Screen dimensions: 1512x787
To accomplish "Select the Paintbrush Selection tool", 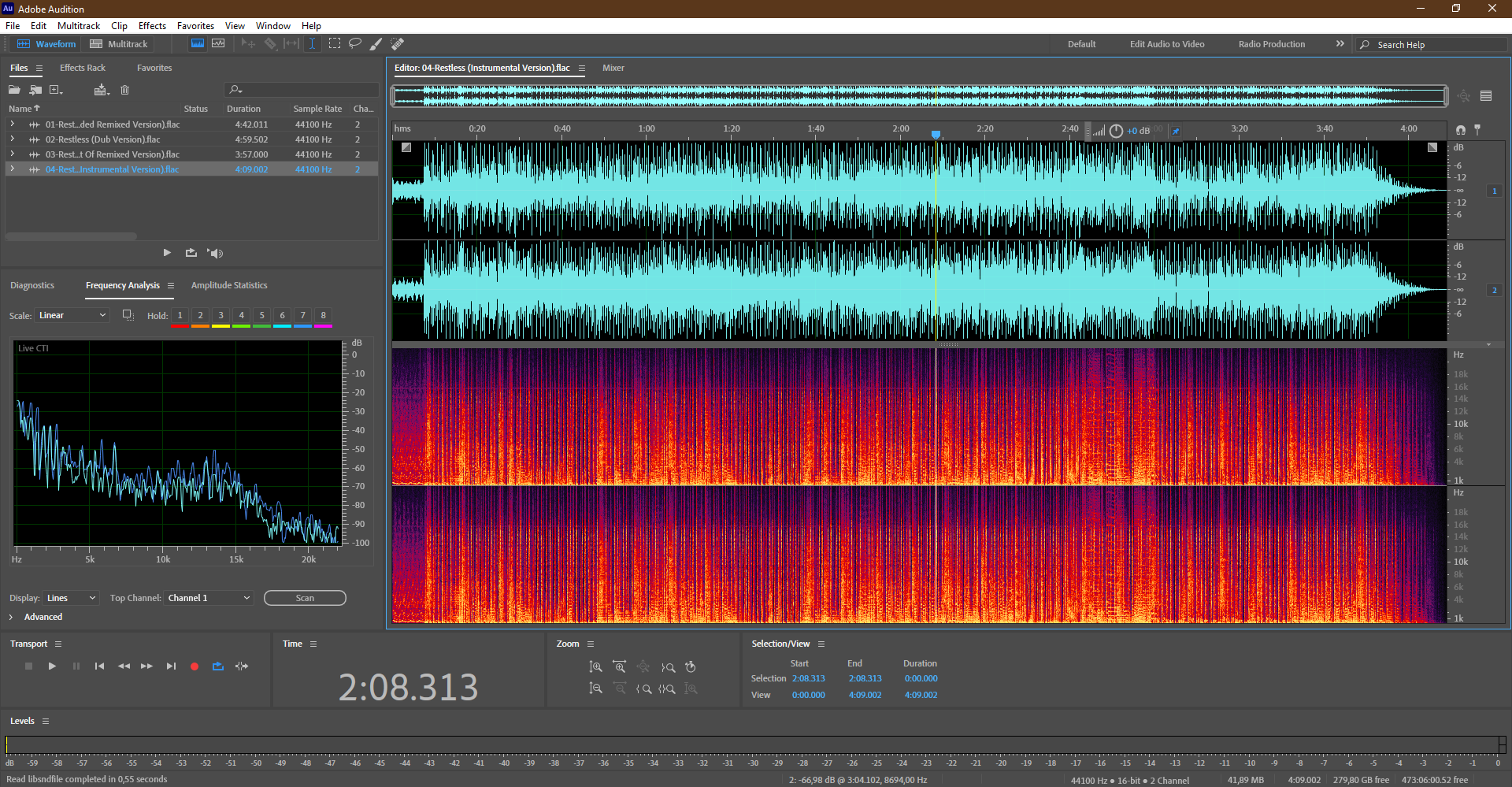I will coord(376,44).
